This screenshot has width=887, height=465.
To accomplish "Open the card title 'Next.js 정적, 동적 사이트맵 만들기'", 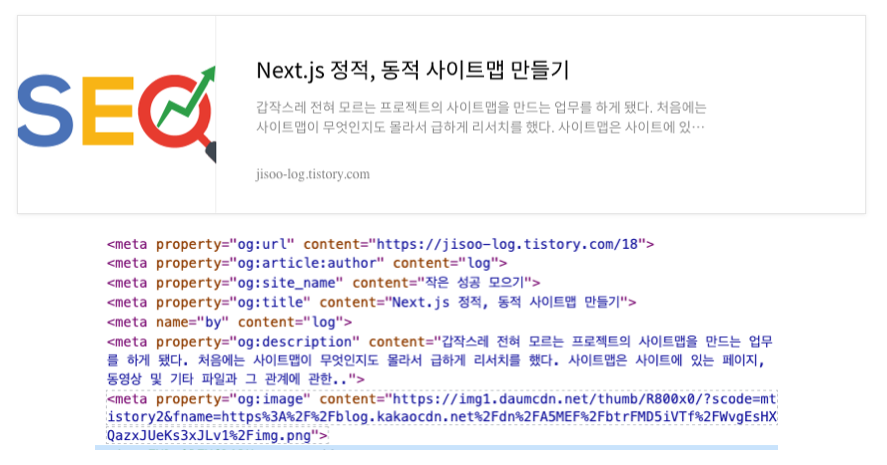I will [x=412, y=71].
